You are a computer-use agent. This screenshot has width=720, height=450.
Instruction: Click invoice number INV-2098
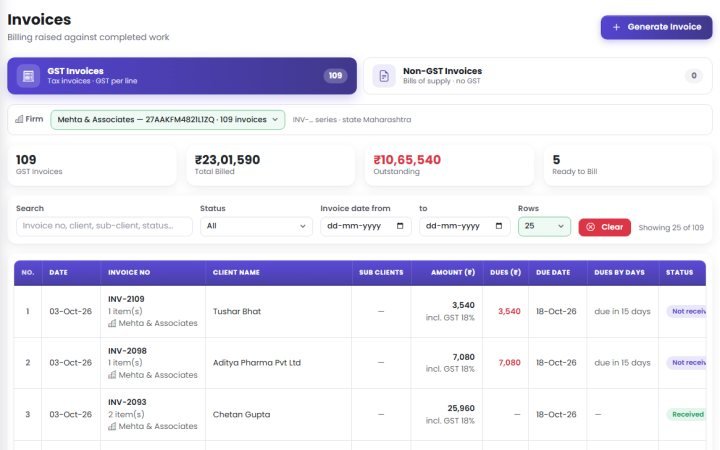click(127, 351)
